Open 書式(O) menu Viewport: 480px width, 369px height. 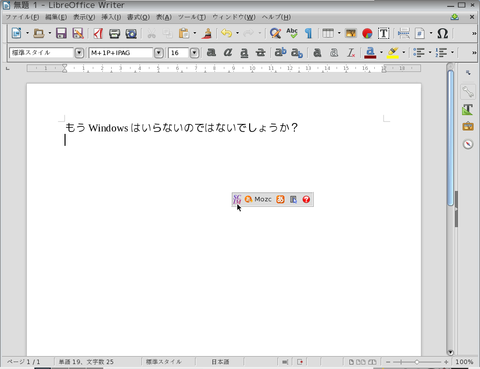coord(138,17)
